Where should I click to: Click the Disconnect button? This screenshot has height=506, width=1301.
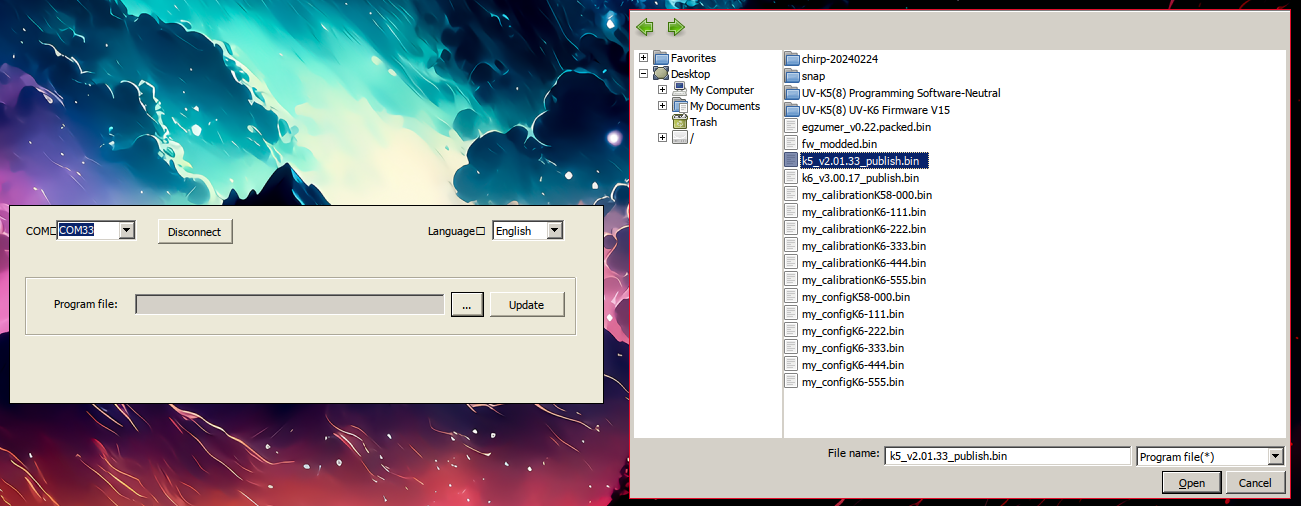[195, 232]
